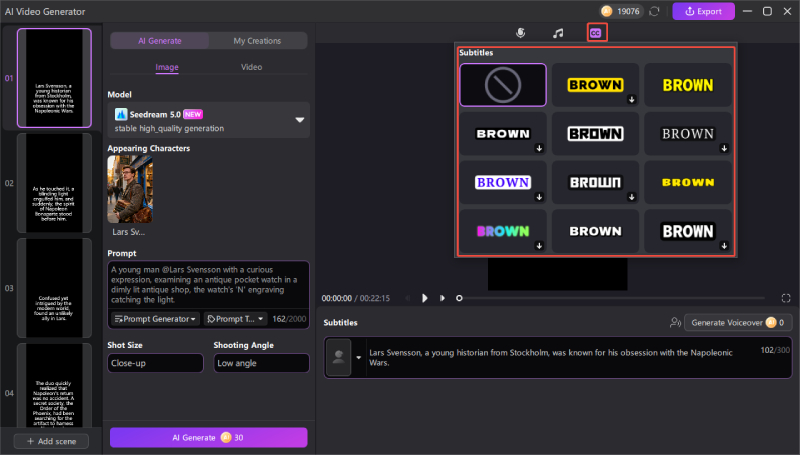Select the purple serif BROWN subtitle style
The height and width of the screenshot is (455, 800).
point(503,182)
